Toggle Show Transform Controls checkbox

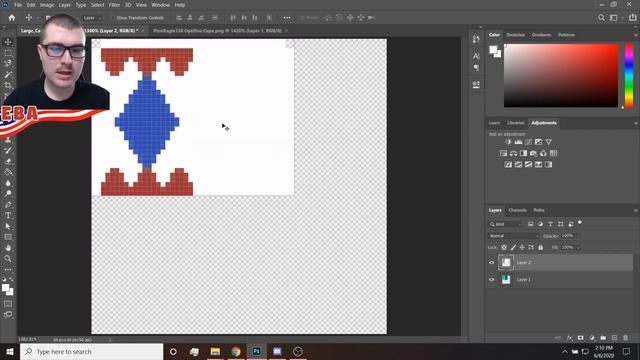113,18
